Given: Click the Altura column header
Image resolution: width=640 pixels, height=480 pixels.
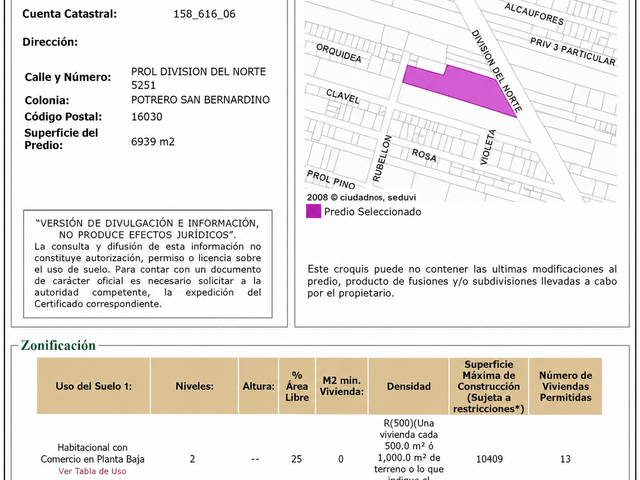Looking at the screenshot, I should pos(258,386).
